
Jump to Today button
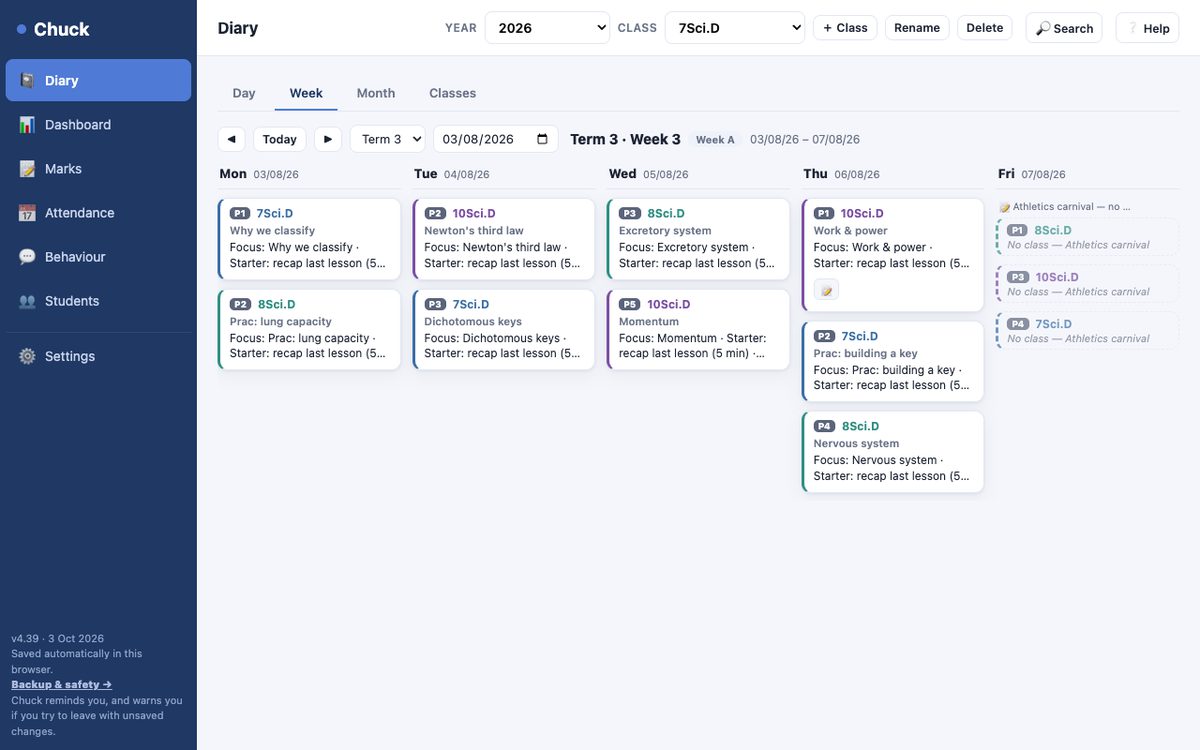[x=280, y=139]
